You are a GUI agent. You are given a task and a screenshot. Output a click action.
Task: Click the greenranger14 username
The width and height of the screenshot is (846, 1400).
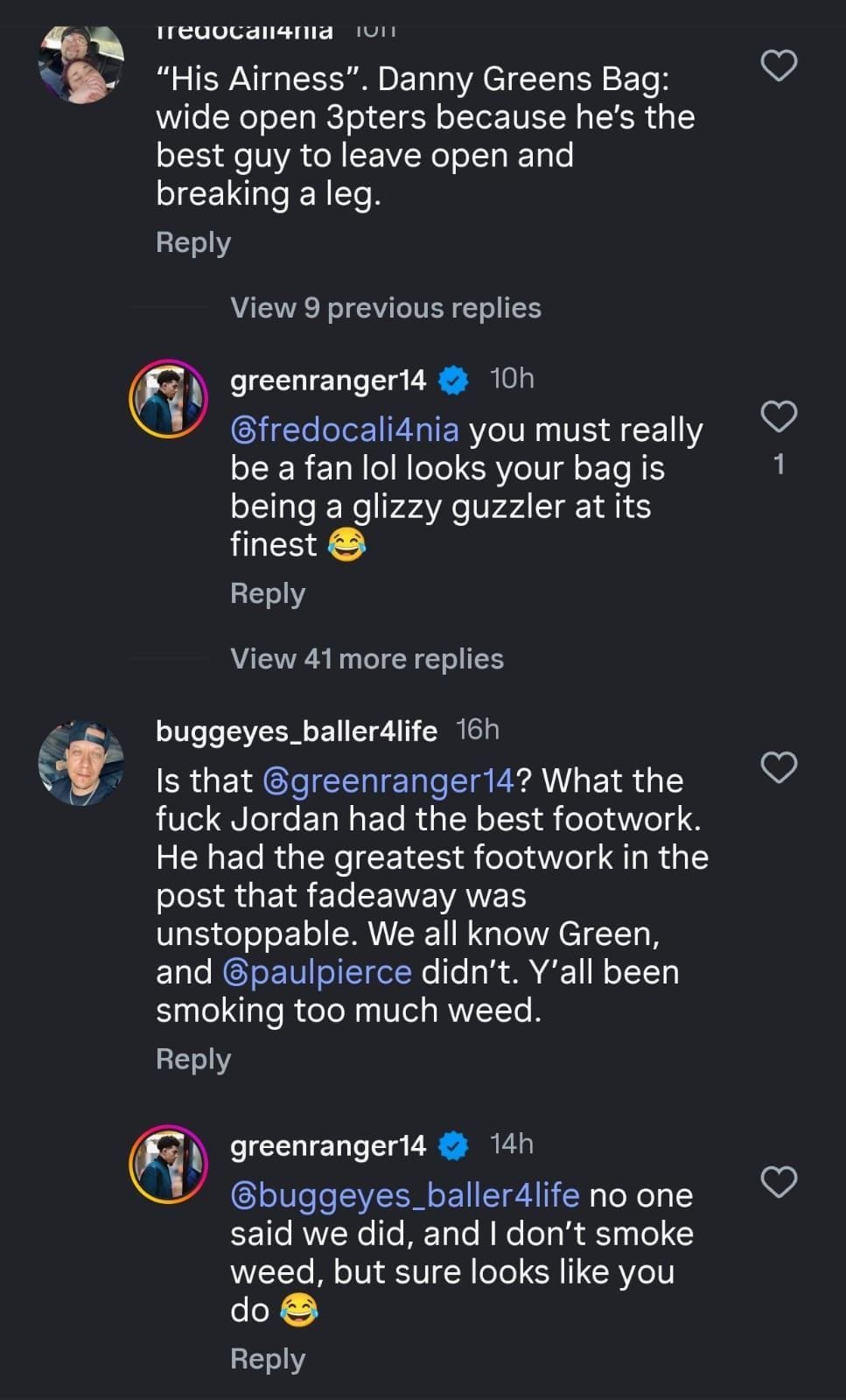pyautogui.click(x=326, y=380)
